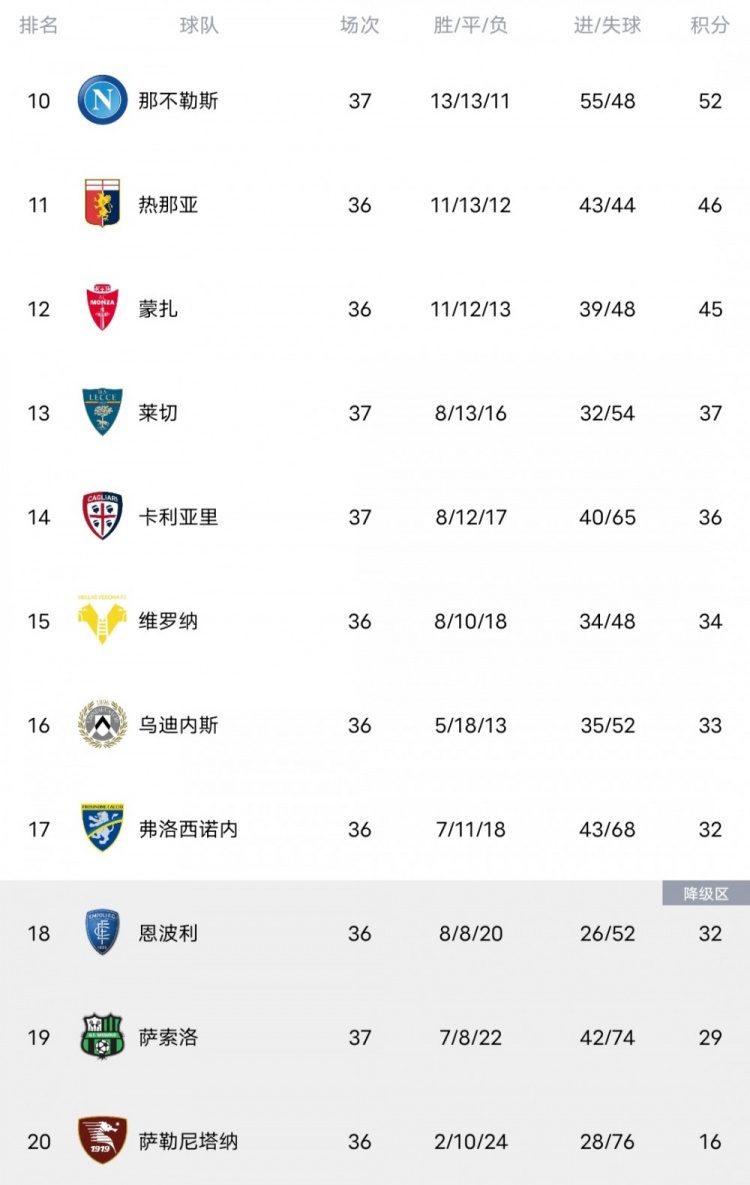The width and height of the screenshot is (750, 1185).
Task: Select the Salernitana 1919 crest
Action: pos(102,1140)
